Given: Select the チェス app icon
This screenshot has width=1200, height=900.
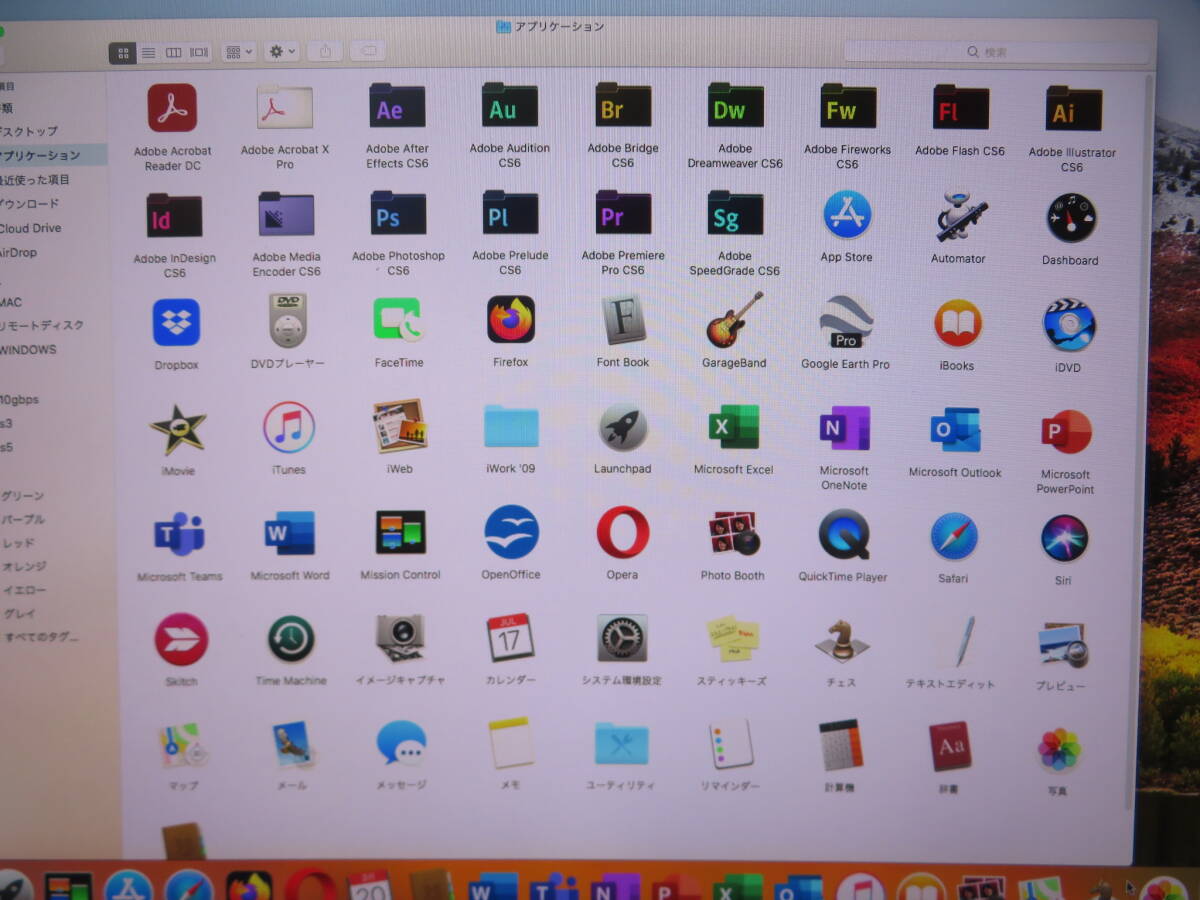Looking at the screenshot, I should (841, 640).
